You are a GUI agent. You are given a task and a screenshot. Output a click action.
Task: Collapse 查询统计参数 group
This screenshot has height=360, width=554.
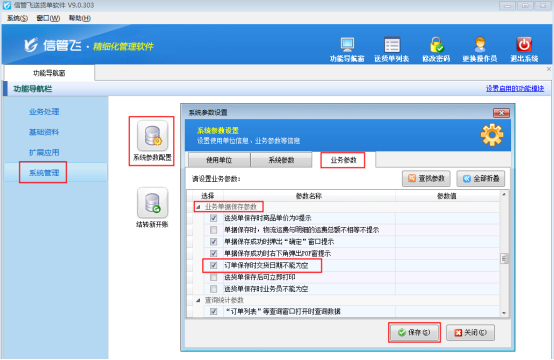pos(198,300)
